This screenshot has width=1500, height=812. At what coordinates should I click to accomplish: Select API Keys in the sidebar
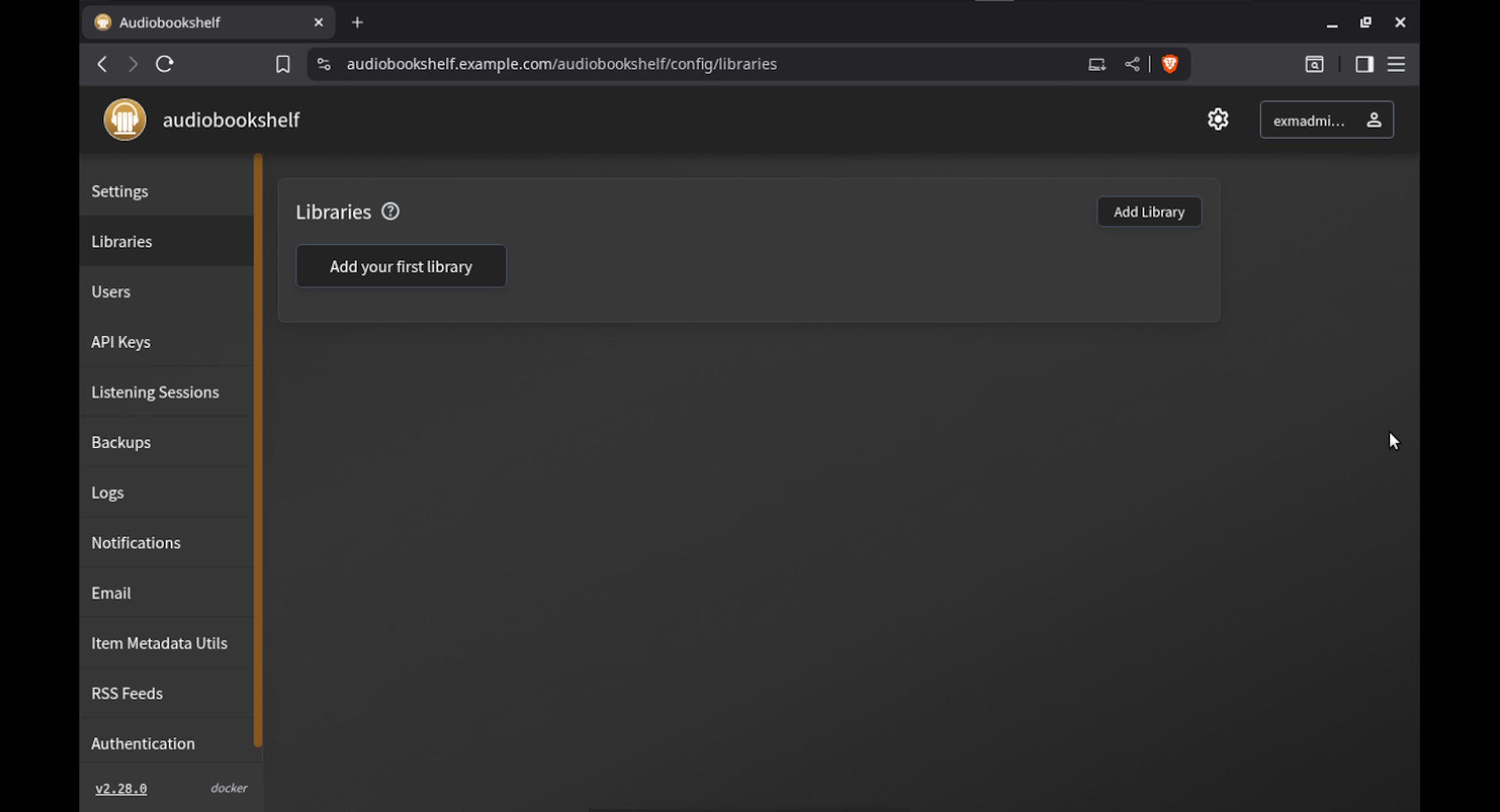pyautogui.click(x=121, y=342)
